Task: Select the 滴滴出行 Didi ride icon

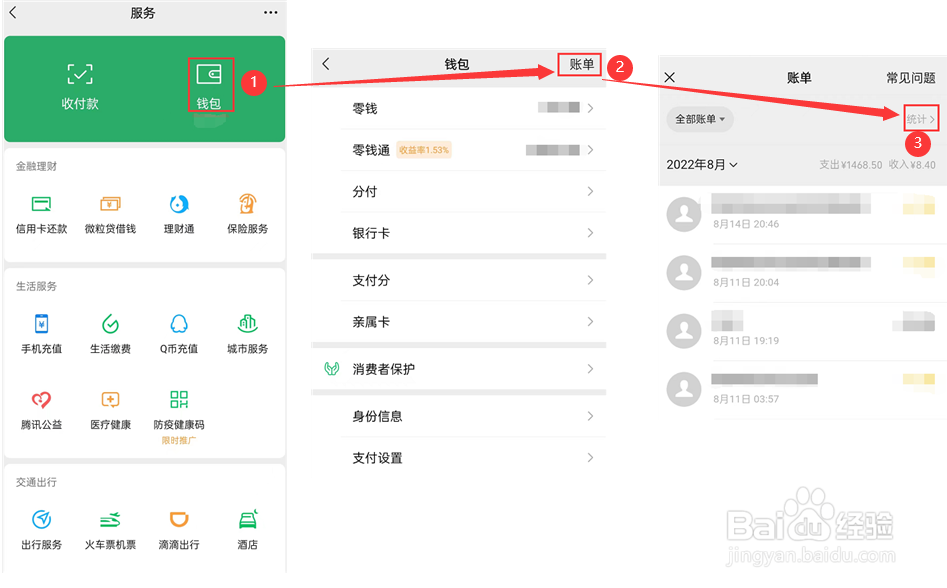Action: coord(178,523)
